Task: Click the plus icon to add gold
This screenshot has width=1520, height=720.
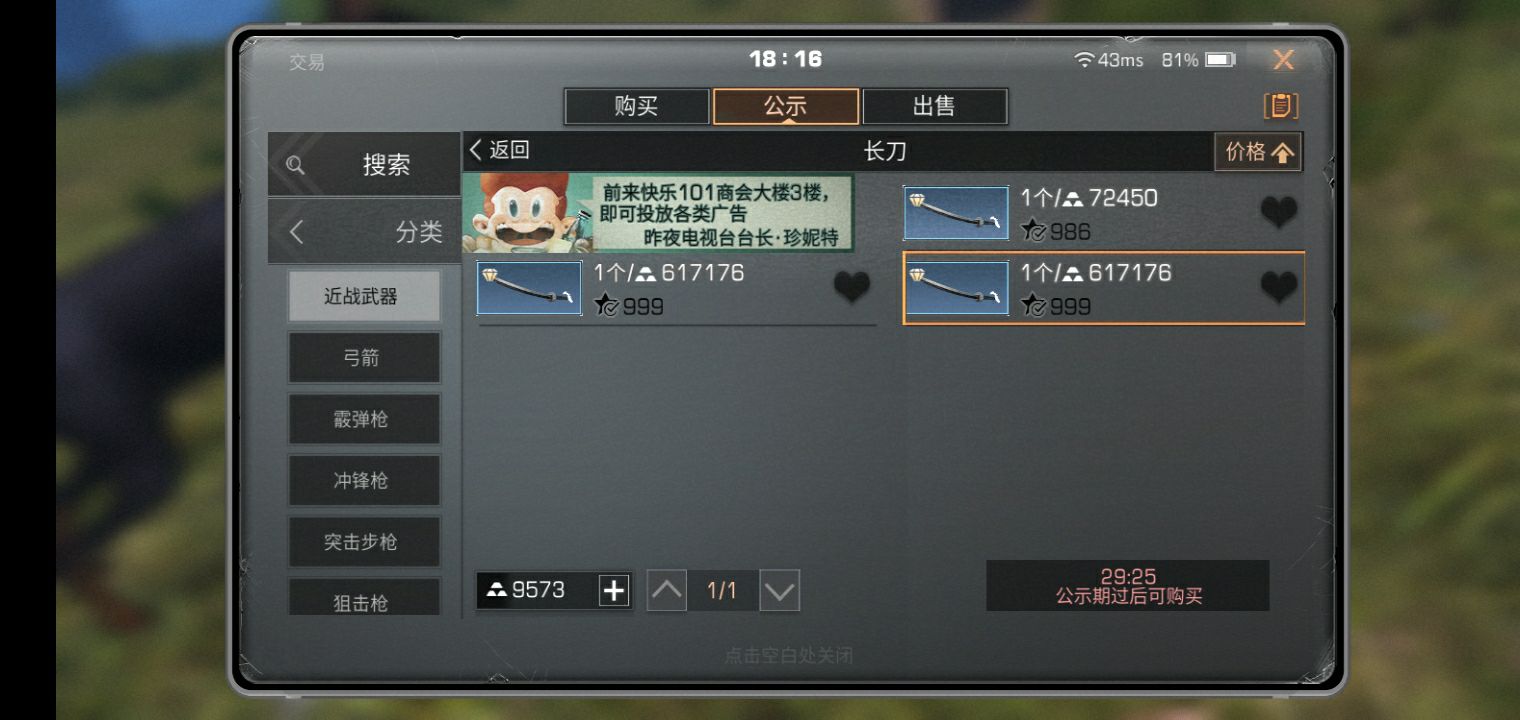Action: tap(613, 591)
